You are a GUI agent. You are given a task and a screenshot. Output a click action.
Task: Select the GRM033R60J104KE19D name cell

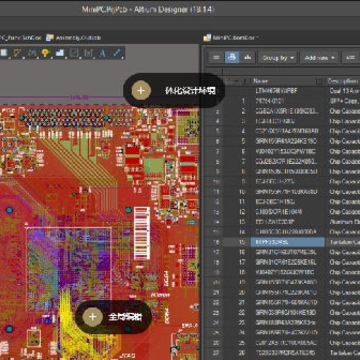pyautogui.click(x=286, y=312)
